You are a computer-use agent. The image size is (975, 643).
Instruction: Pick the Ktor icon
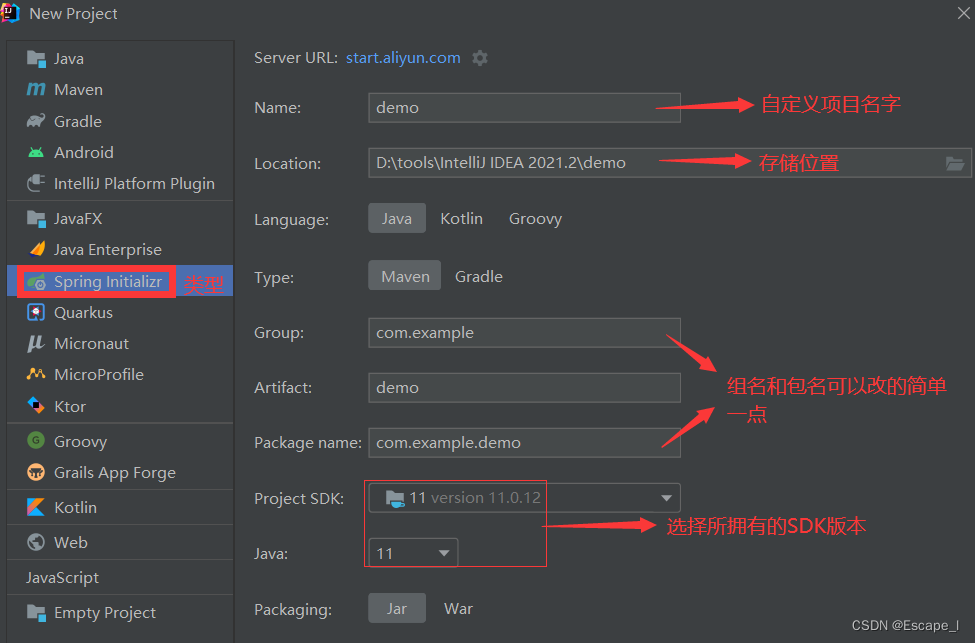pos(36,405)
